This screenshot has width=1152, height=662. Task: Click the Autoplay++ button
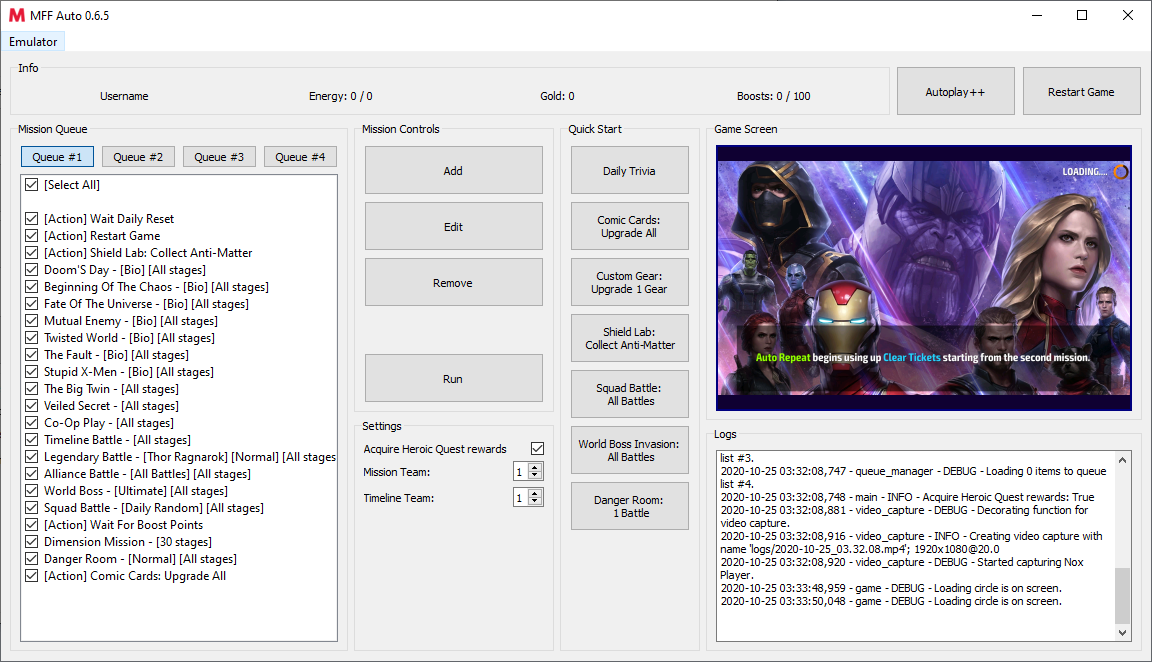[955, 92]
